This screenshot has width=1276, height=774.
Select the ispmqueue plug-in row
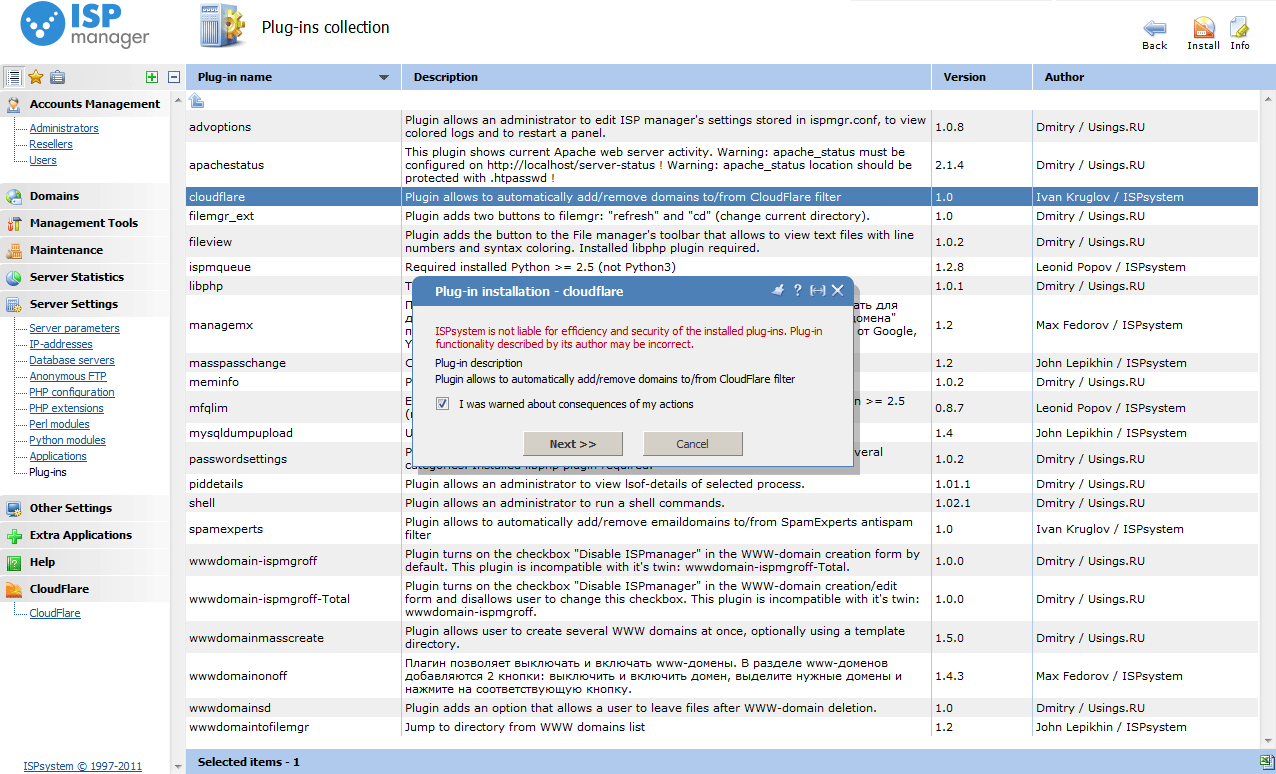click(722, 267)
